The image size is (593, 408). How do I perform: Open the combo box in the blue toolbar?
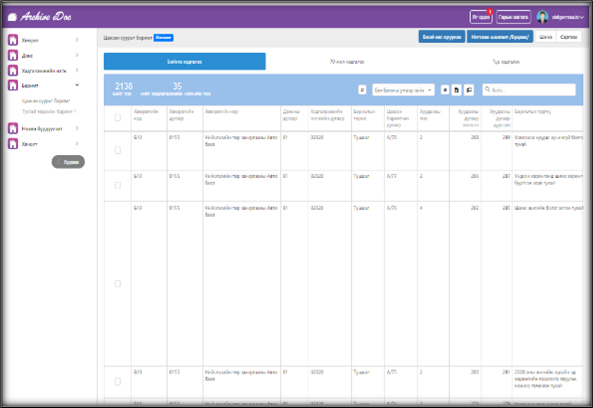(403, 90)
